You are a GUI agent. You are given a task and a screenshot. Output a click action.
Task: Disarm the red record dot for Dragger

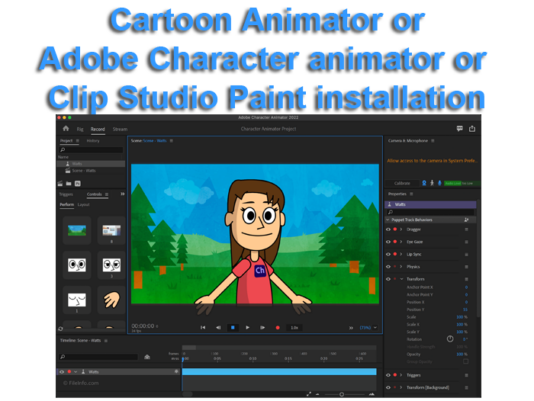(395, 229)
